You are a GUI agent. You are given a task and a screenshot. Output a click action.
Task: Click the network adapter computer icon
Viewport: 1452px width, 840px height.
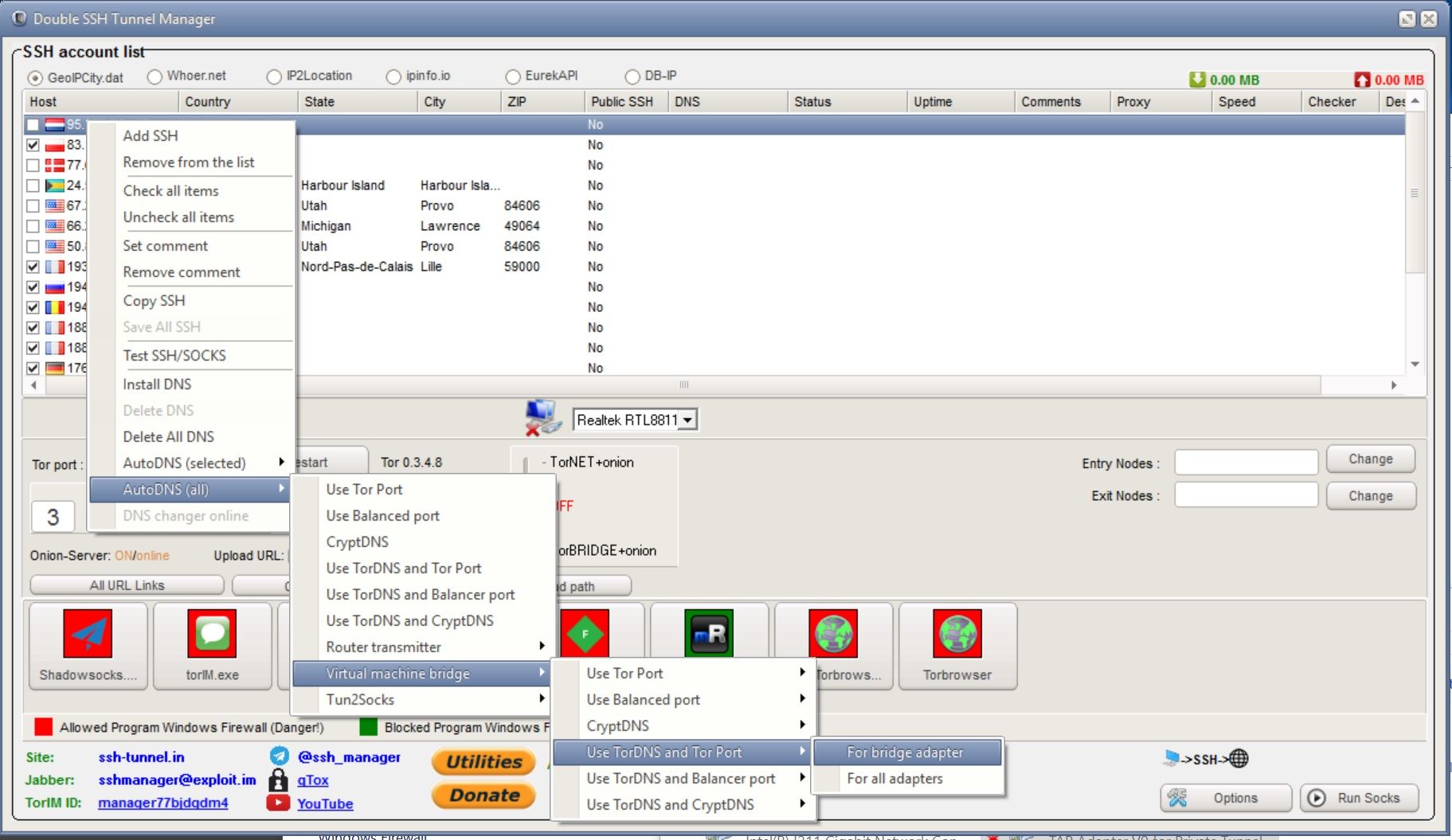542,418
